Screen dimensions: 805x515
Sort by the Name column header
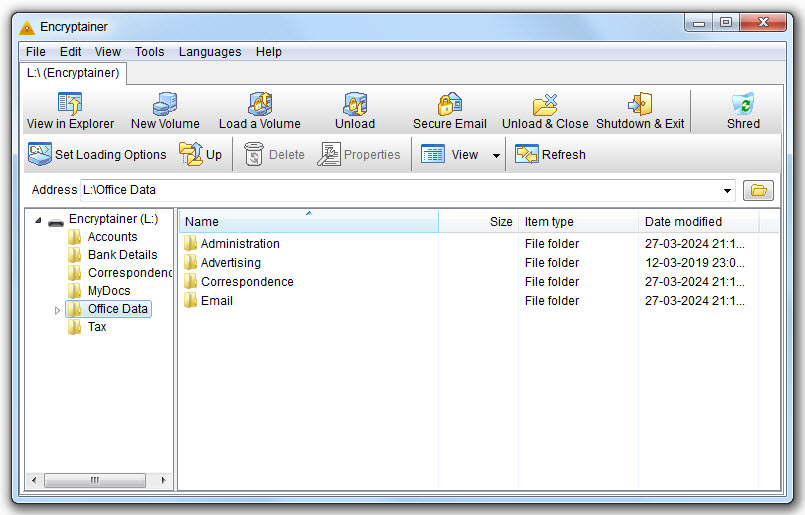click(309, 221)
